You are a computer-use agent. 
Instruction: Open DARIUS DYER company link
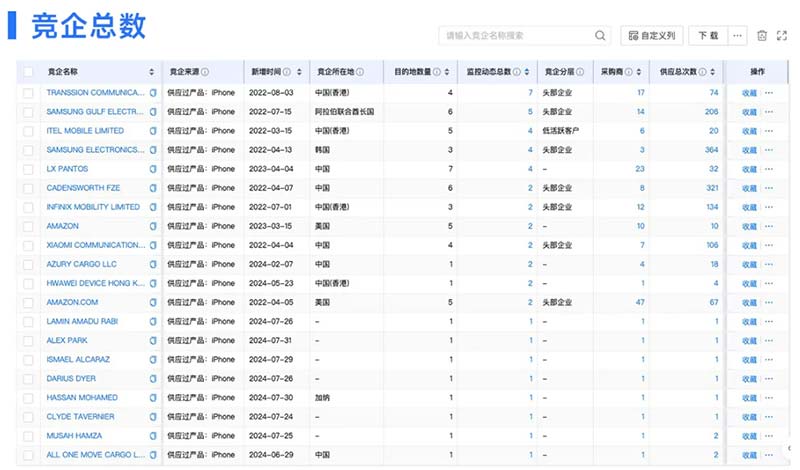point(71,379)
